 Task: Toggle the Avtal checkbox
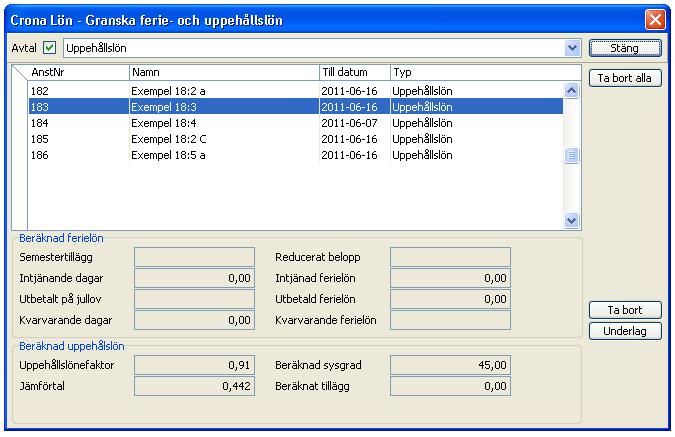[50, 47]
